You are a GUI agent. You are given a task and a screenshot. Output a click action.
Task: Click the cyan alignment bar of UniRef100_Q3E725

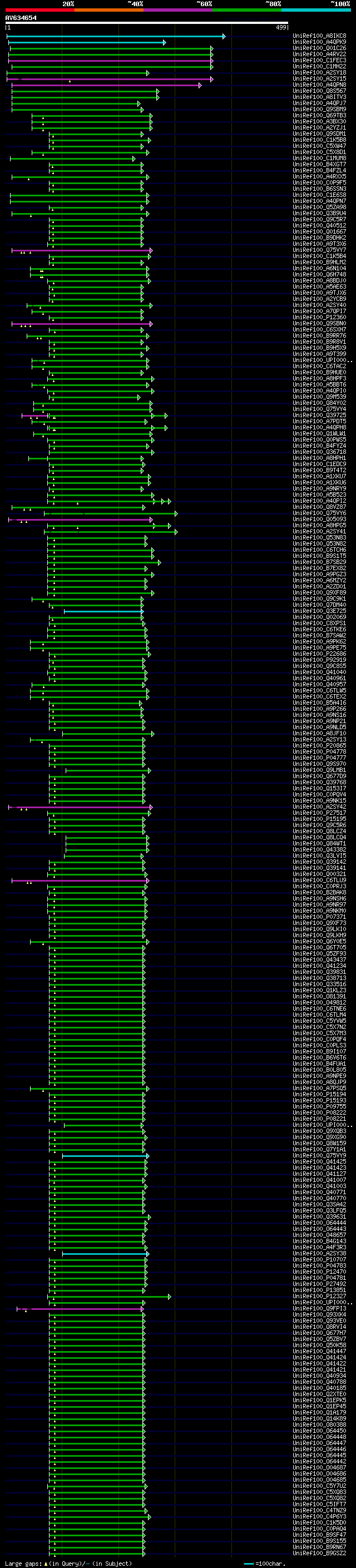tap(103, 611)
